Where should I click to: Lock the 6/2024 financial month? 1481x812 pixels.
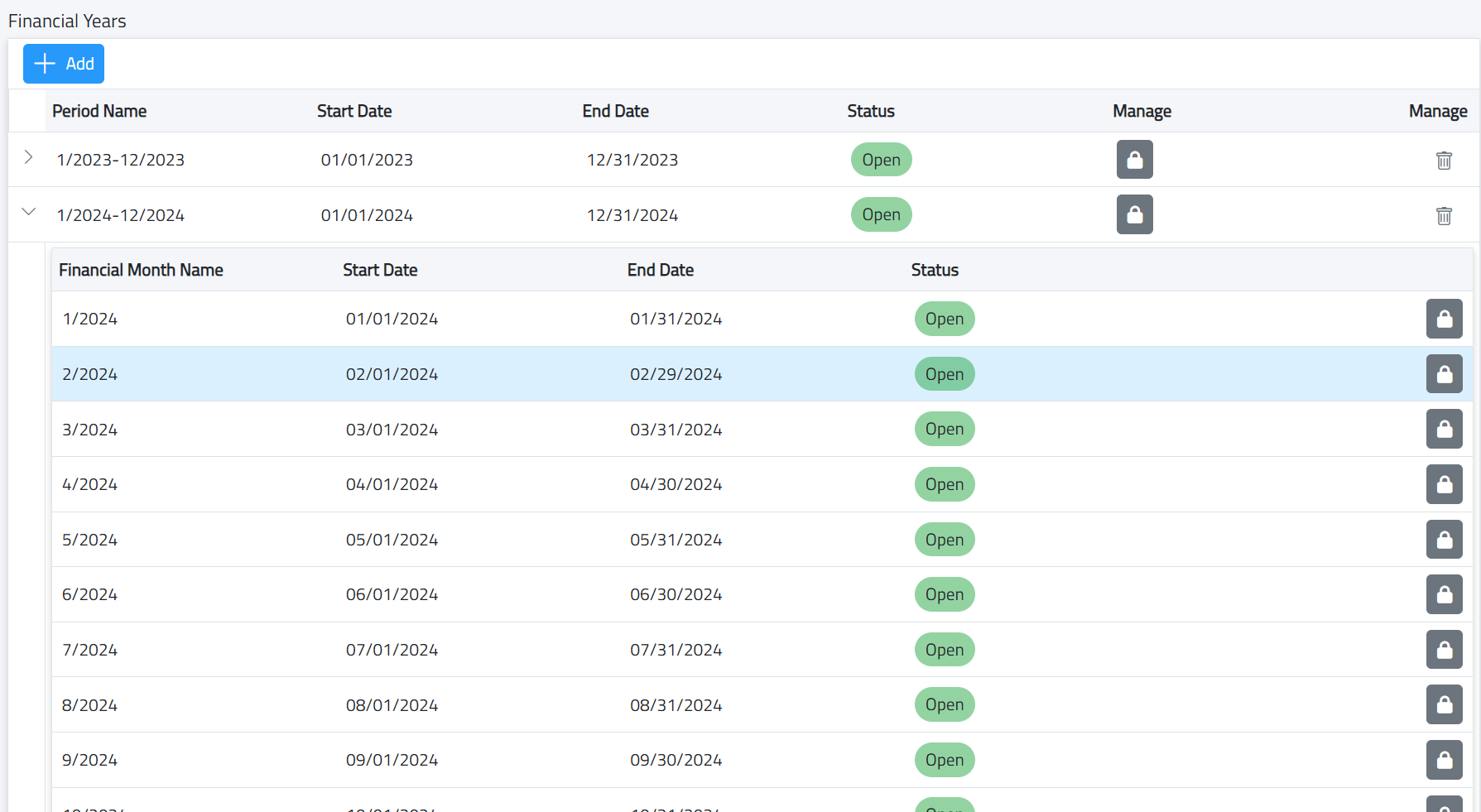1444,594
